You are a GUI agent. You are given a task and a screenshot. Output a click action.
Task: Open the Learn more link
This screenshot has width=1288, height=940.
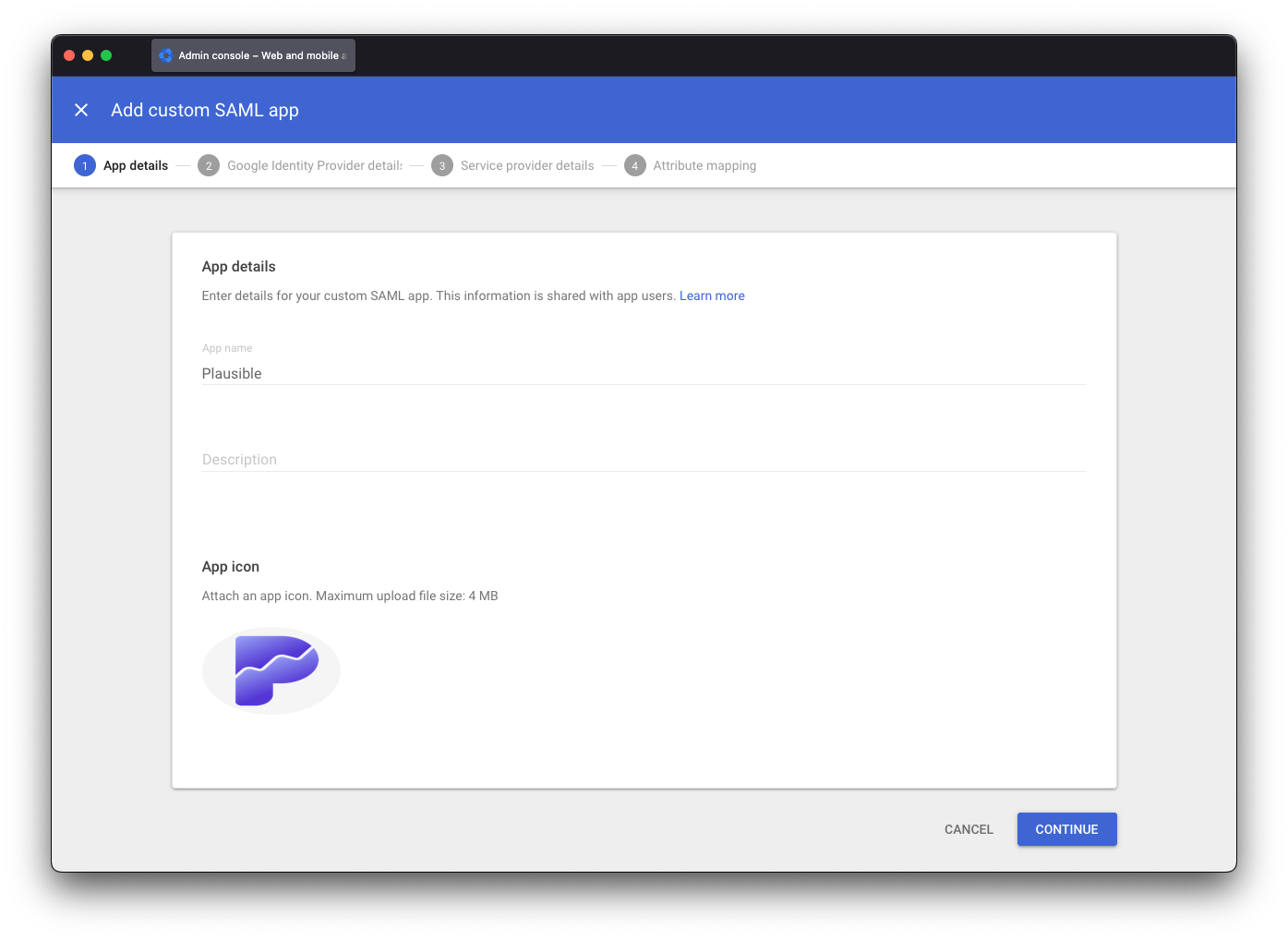coord(712,295)
